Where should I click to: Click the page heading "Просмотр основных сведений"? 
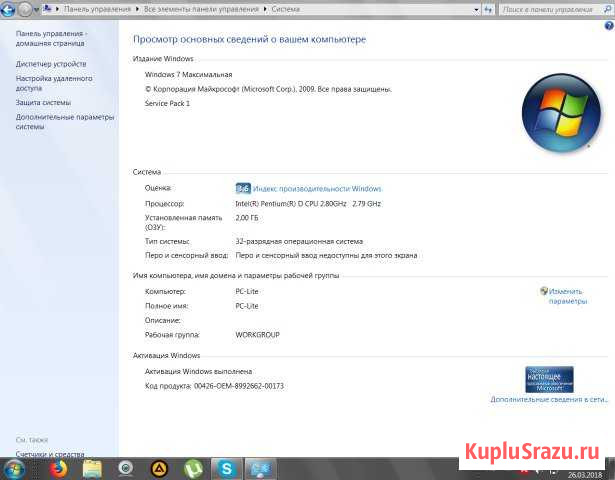click(x=249, y=39)
